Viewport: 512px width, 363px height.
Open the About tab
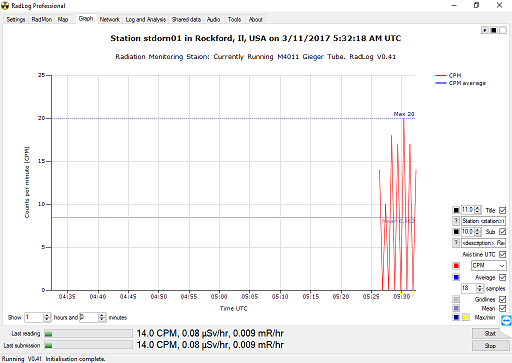coord(256,20)
